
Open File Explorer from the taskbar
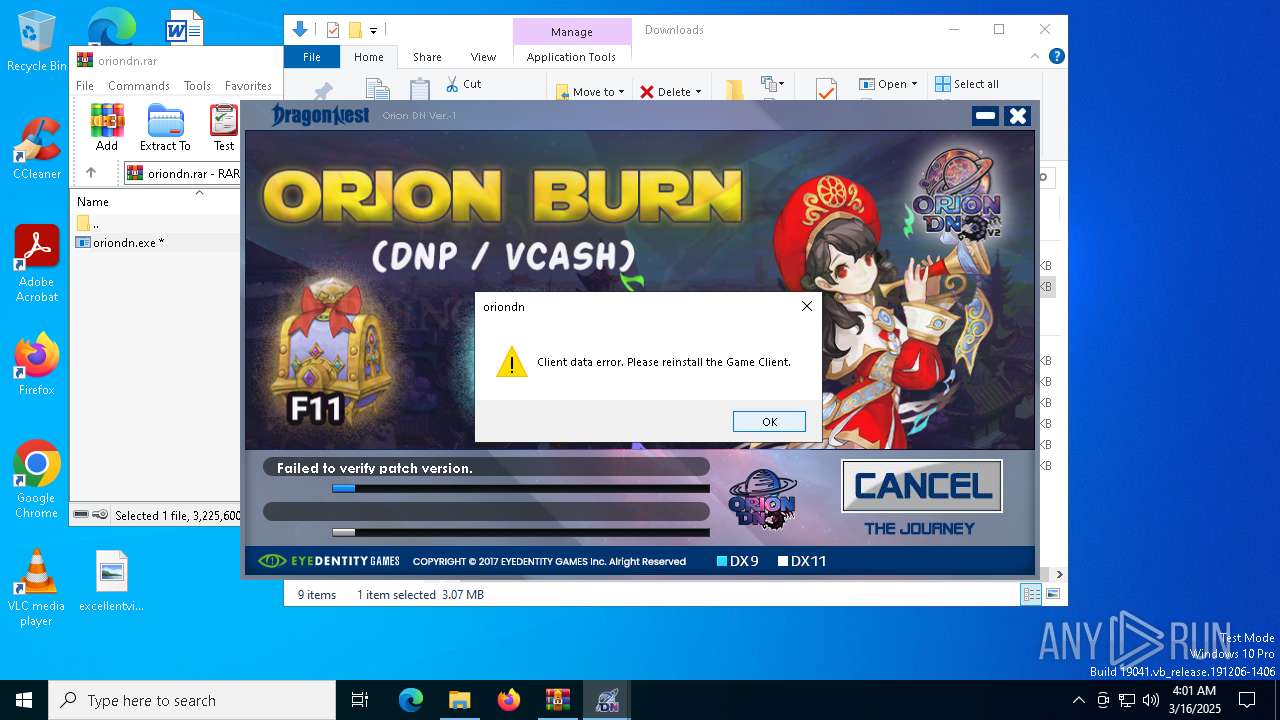[x=459, y=700]
